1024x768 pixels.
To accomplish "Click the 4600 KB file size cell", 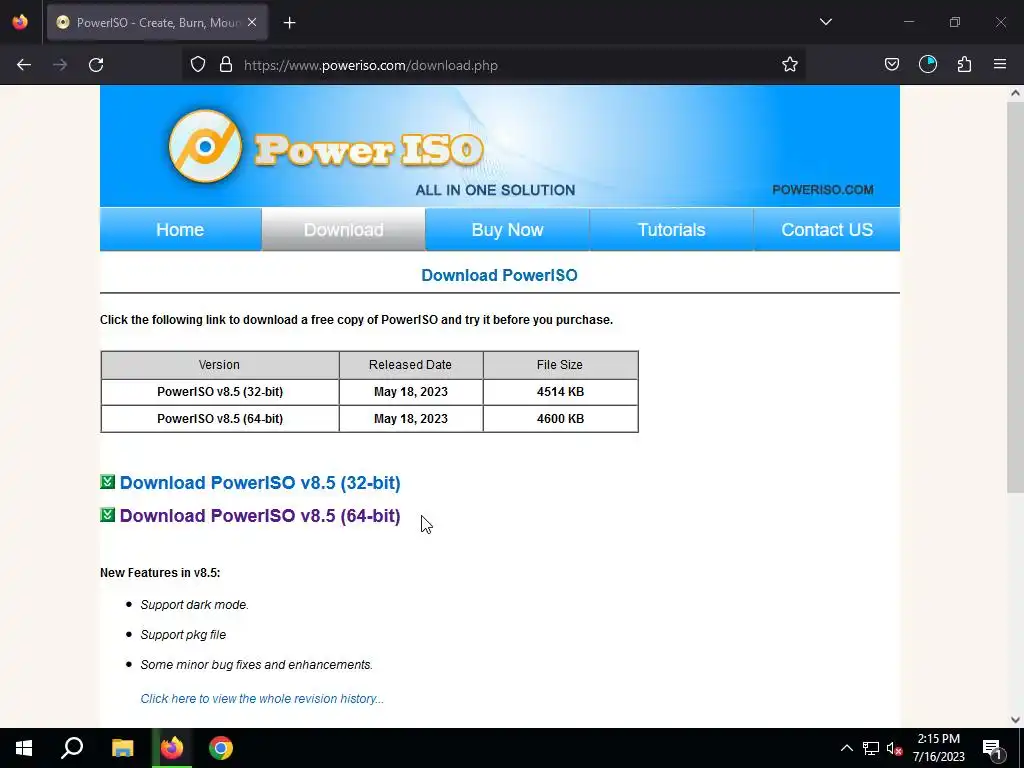I will [x=560, y=419].
